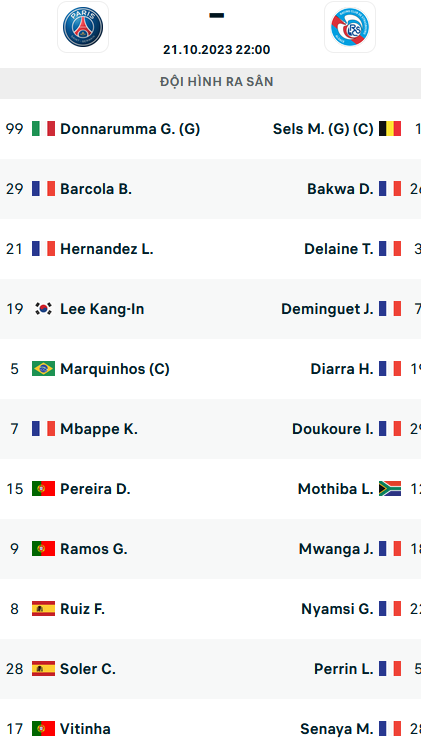Viewport: 421px width, 754px height.
Task: Open Vitinha's player page
Action: [85, 729]
